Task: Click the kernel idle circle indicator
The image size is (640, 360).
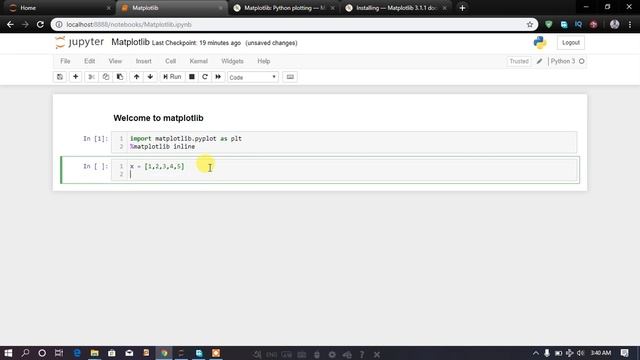Action: [x=582, y=61]
